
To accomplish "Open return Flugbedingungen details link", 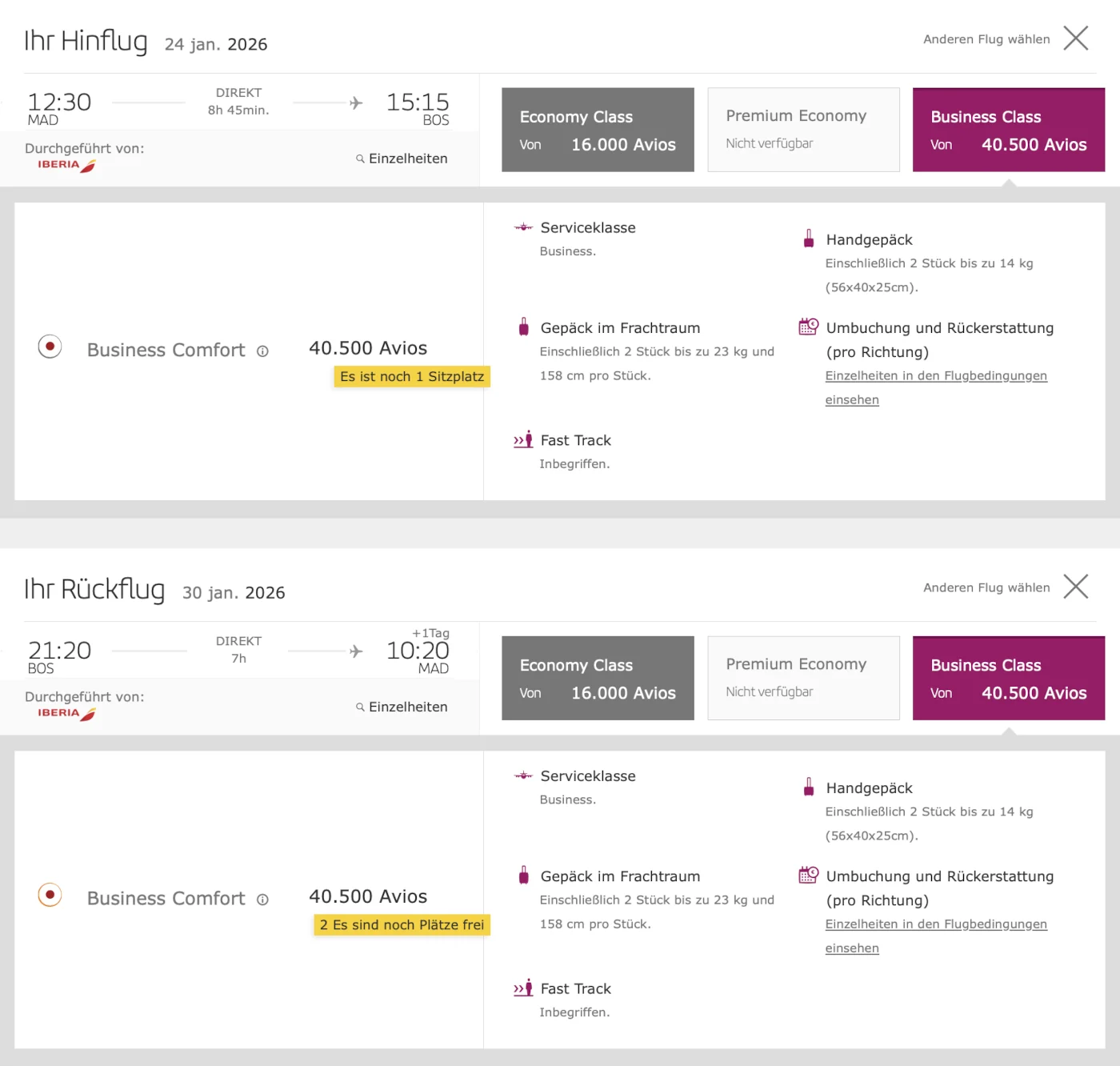I will point(935,924).
